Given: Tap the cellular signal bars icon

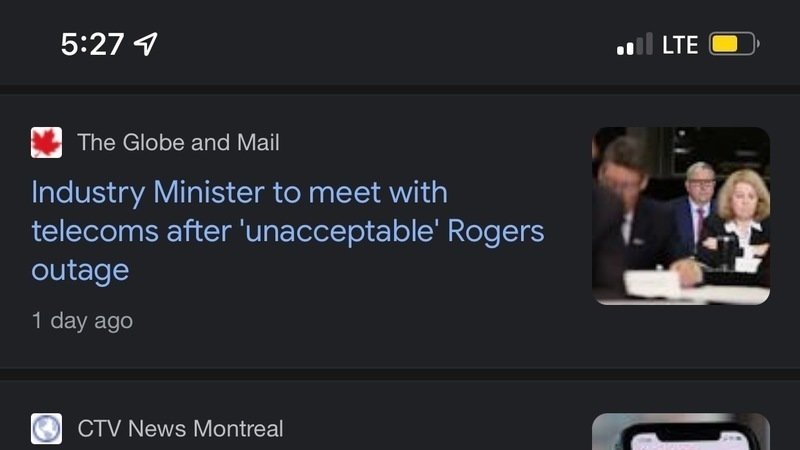Looking at the screenshot, I should [x=634, y=45].
